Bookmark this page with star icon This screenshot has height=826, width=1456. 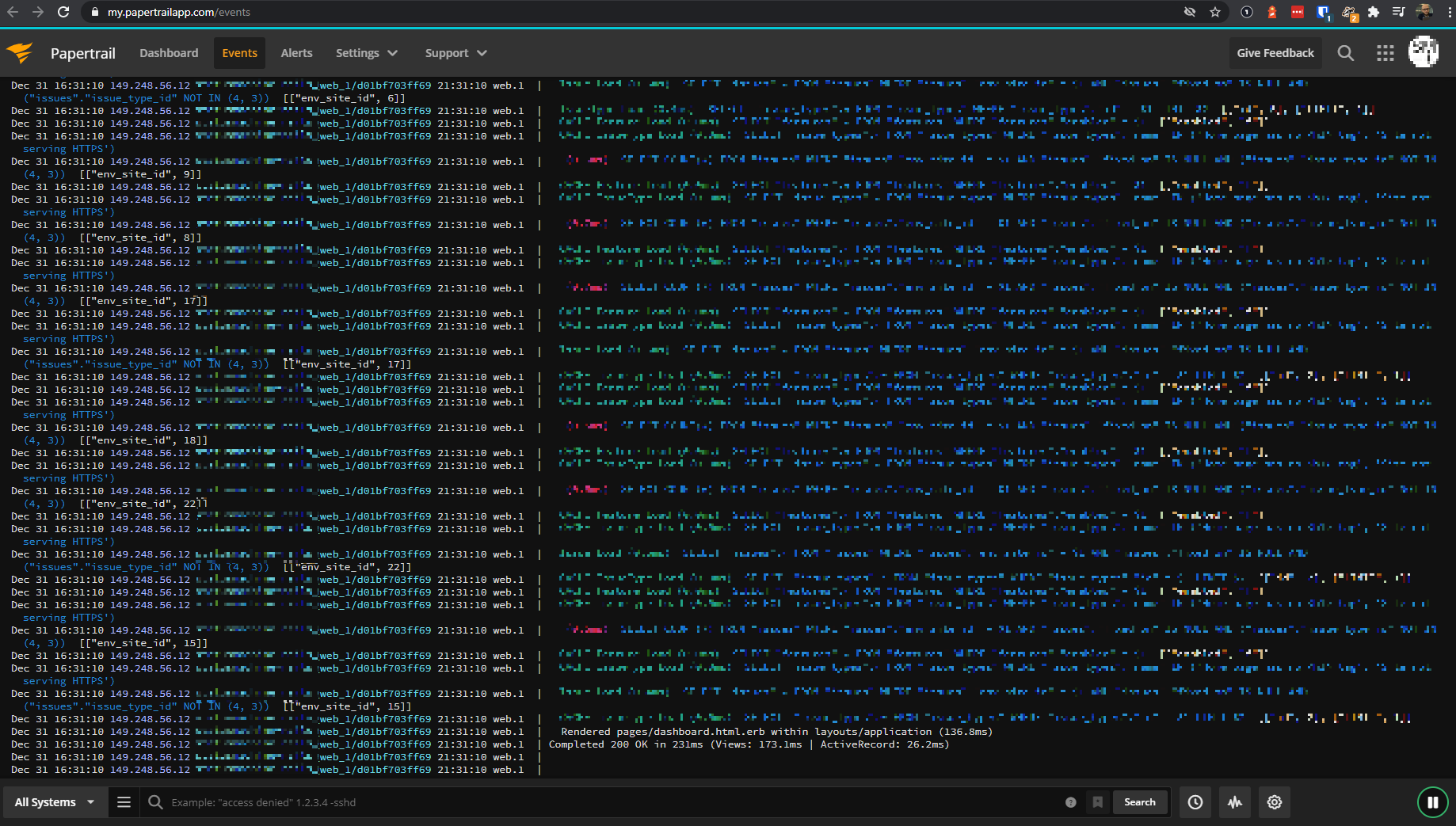[1215, 12]
